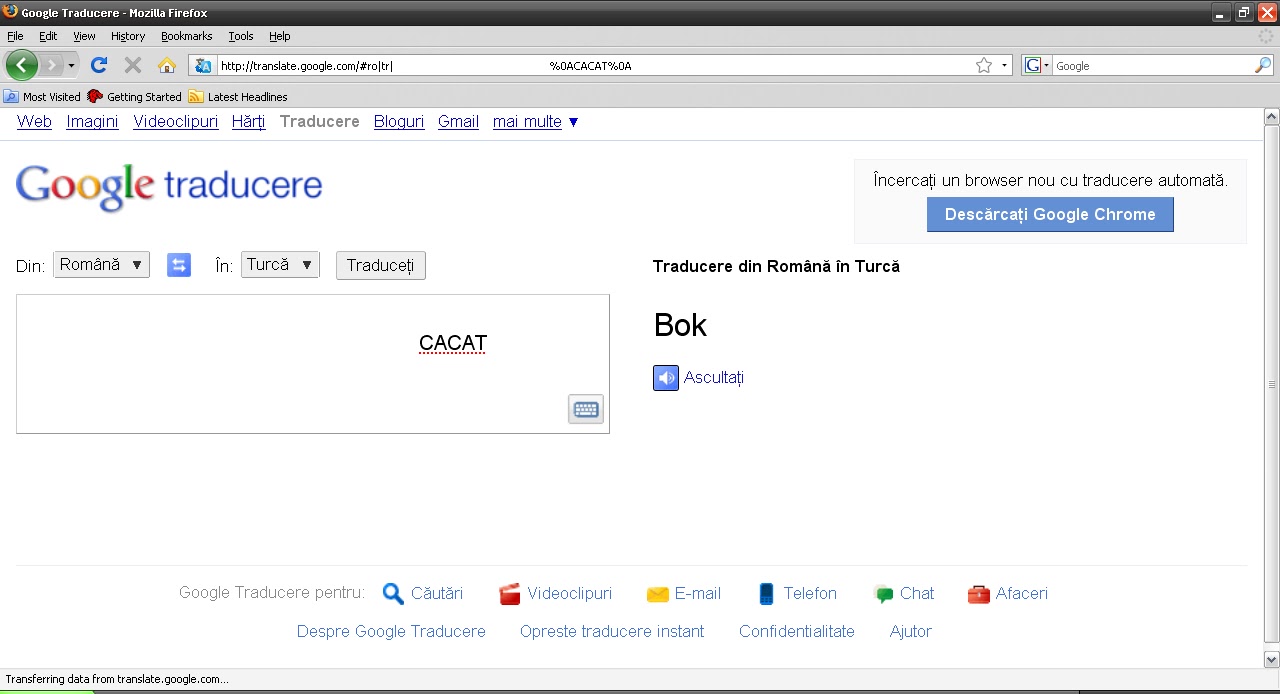Open footer Videoclipuri link

click(570, 593)
